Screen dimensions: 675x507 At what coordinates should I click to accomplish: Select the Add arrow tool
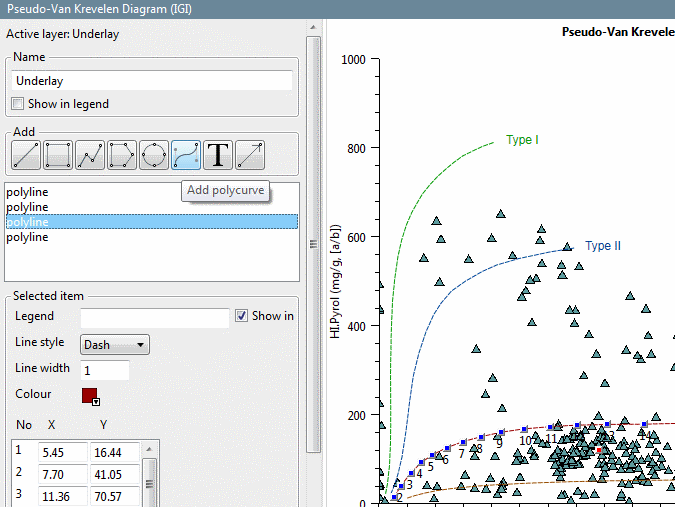point(250,155)
